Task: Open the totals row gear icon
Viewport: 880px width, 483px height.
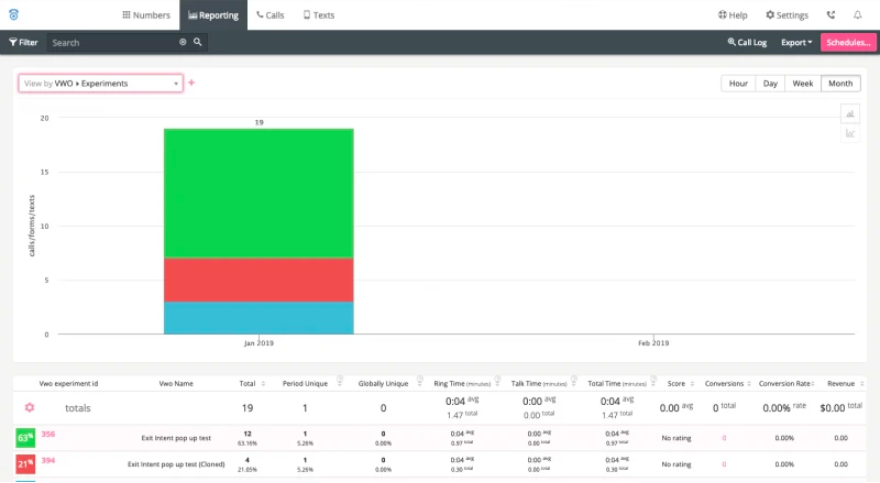Action: coord(30,408)
